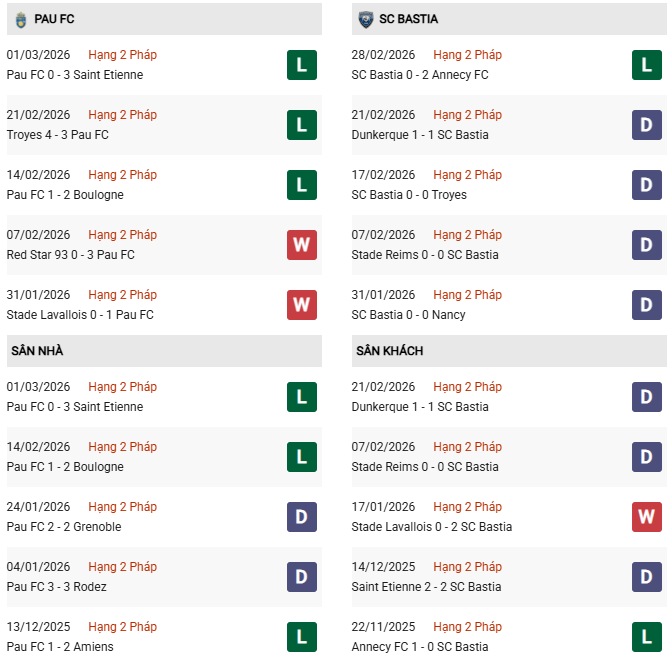Open the Troyes 4-3 Pau FC match
The image size is (671, 663).
click(x=58, y=135)
